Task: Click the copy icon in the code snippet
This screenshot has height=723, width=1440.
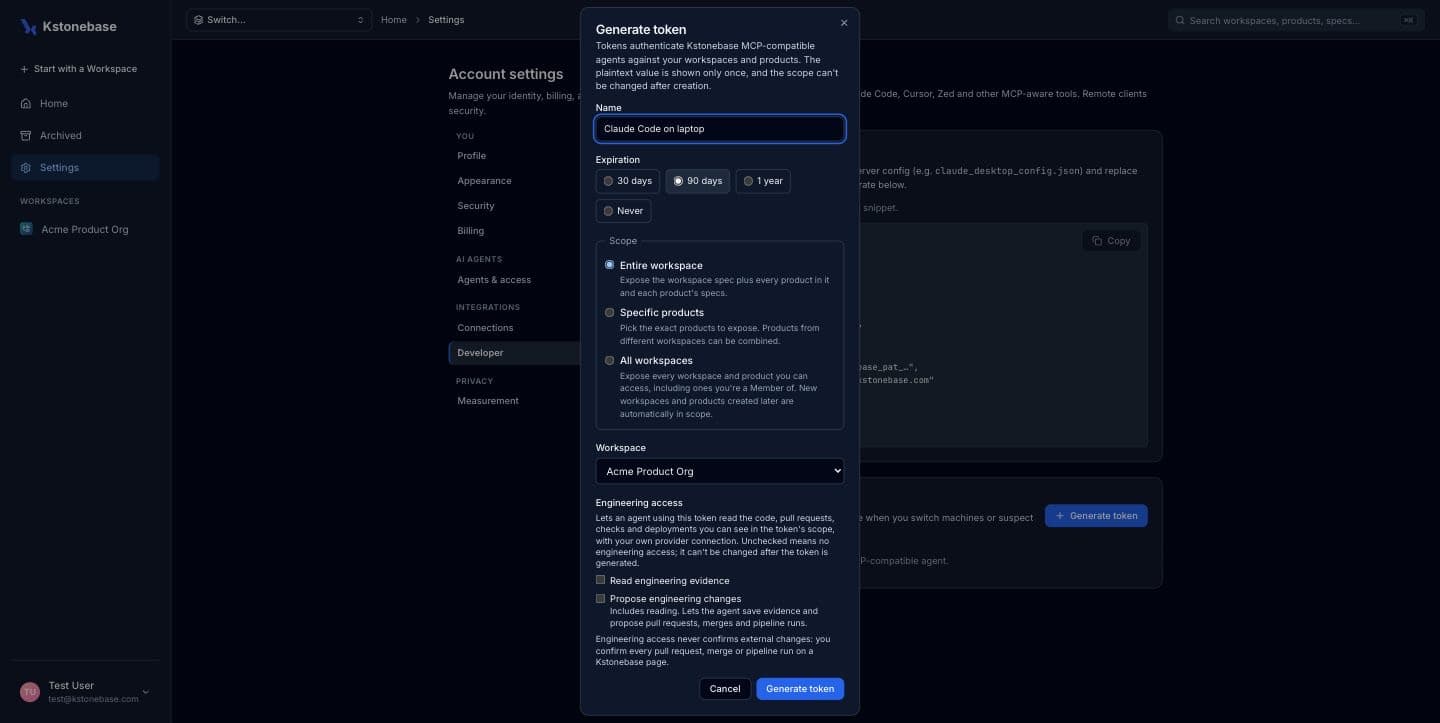Action: (x=1097, y=241)
